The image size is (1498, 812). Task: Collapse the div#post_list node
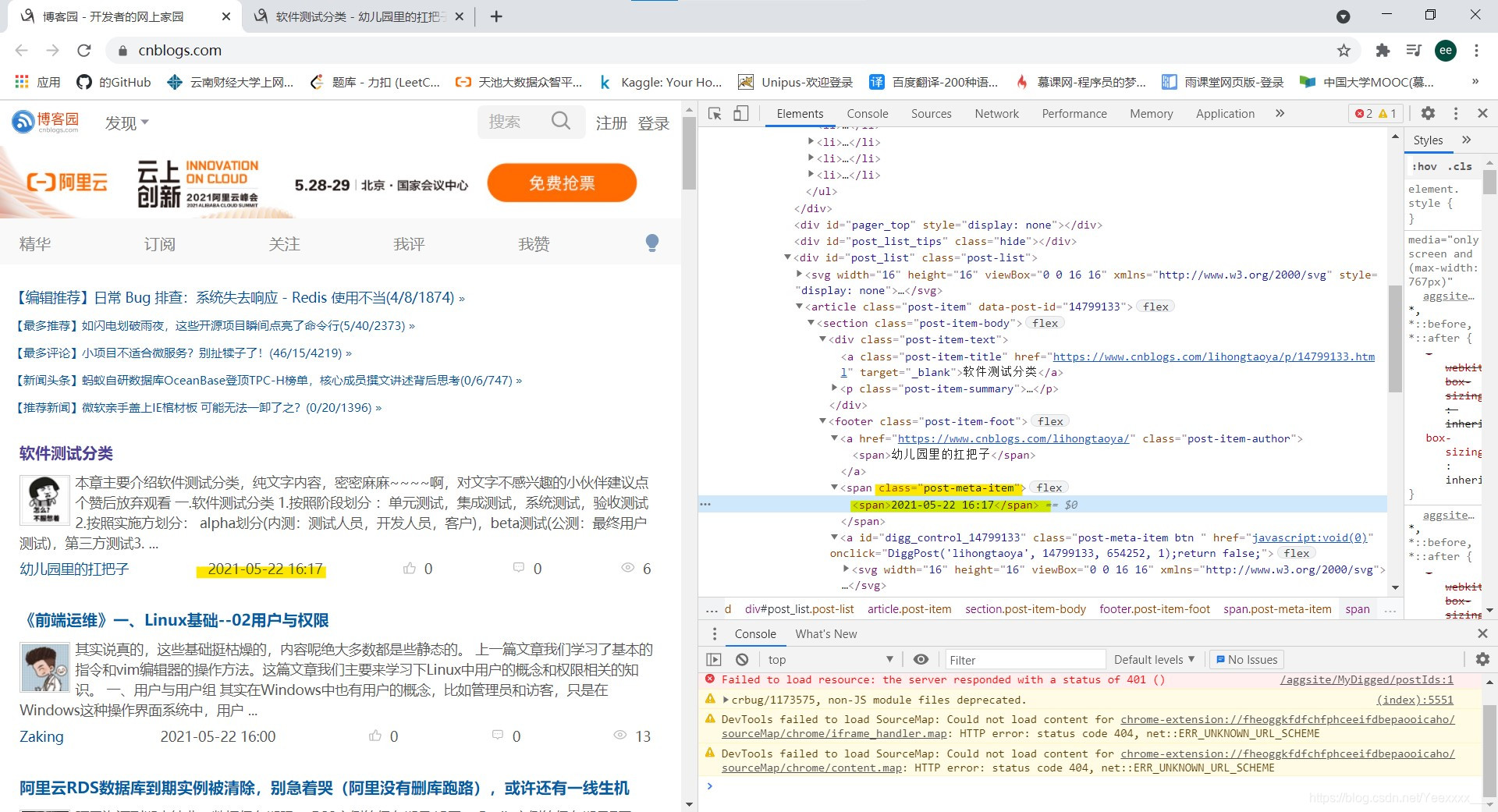[787, 257]
